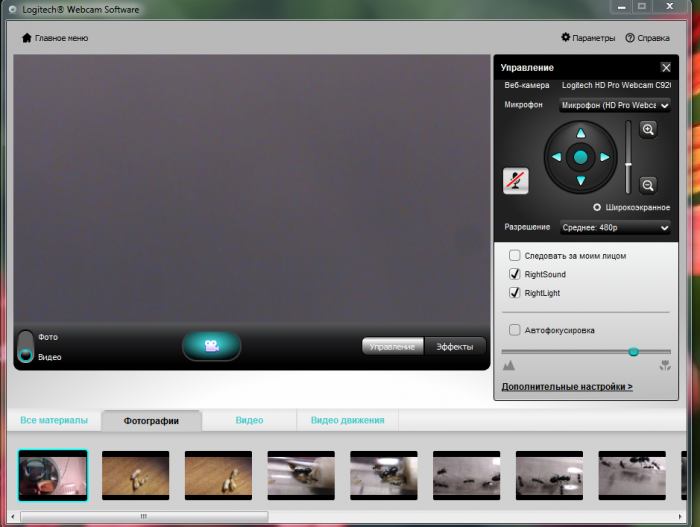Select the first photo thumbnail in gallery

coord(53,475)
